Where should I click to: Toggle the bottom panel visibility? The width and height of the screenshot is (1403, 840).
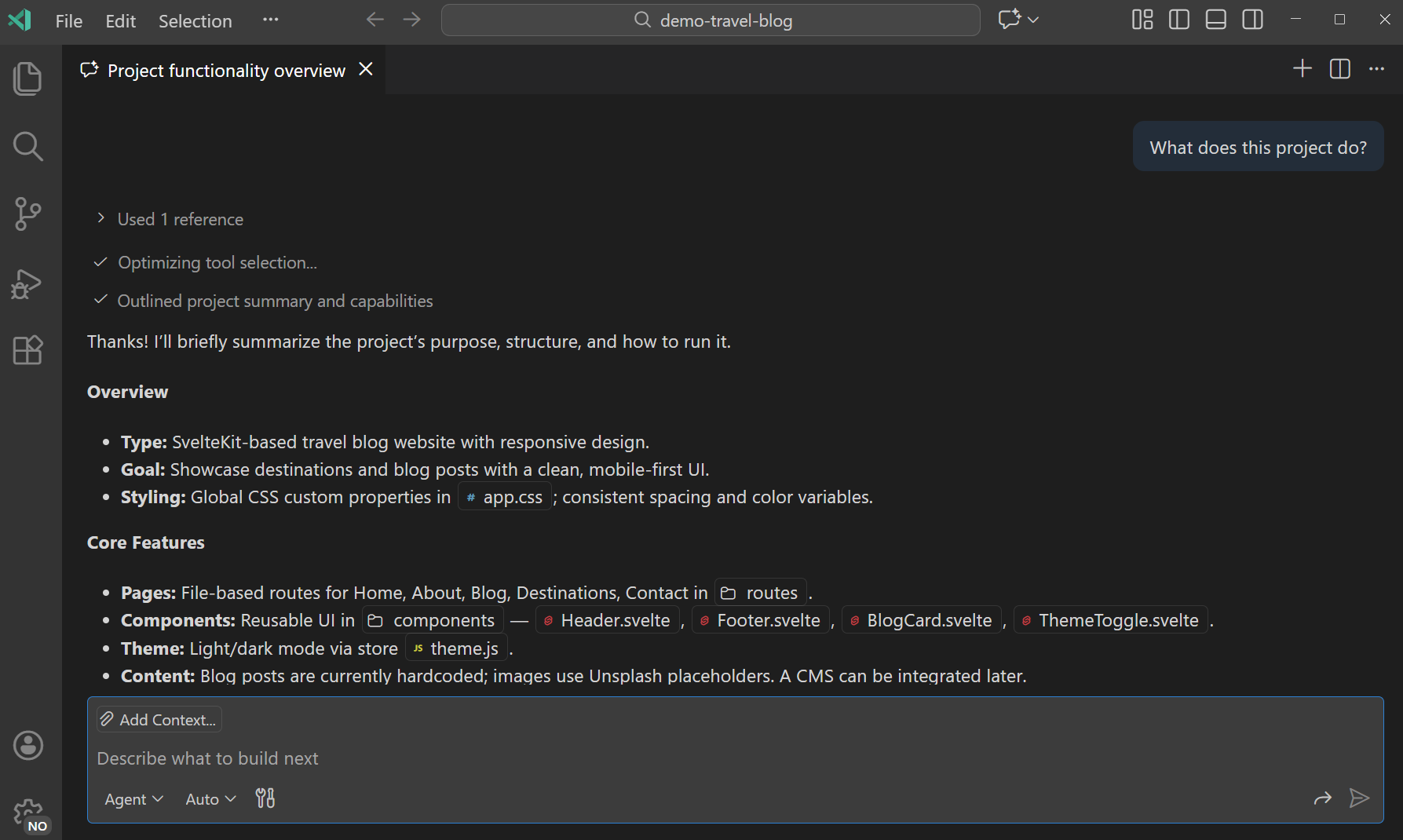(x=1215, y=20)
